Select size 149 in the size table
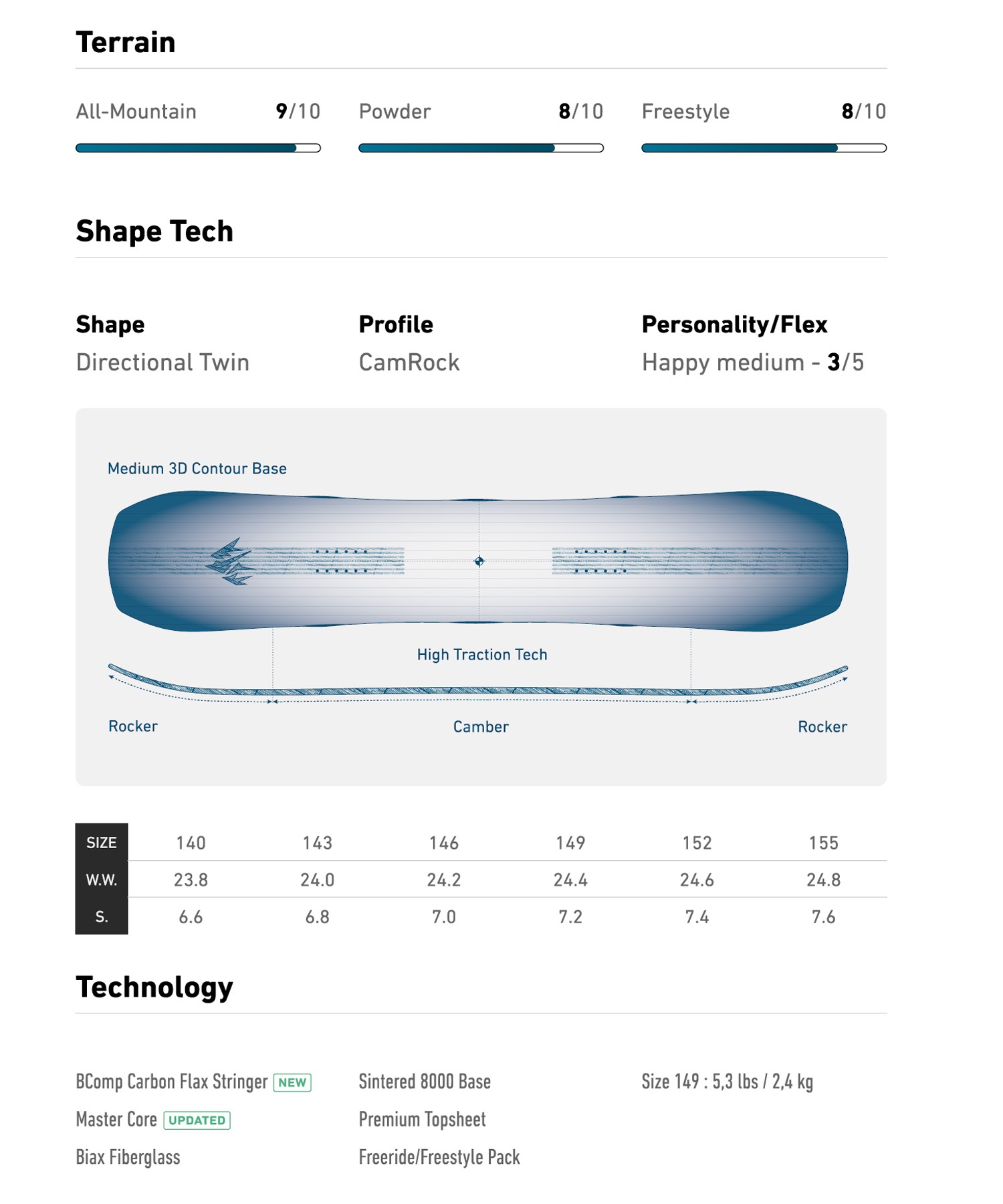 (x=570, y=843)
